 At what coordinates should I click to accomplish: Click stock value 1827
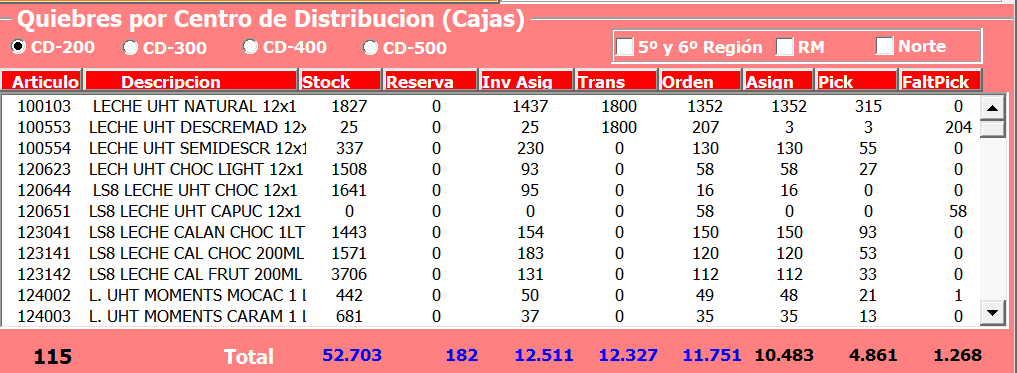point(349,106)
